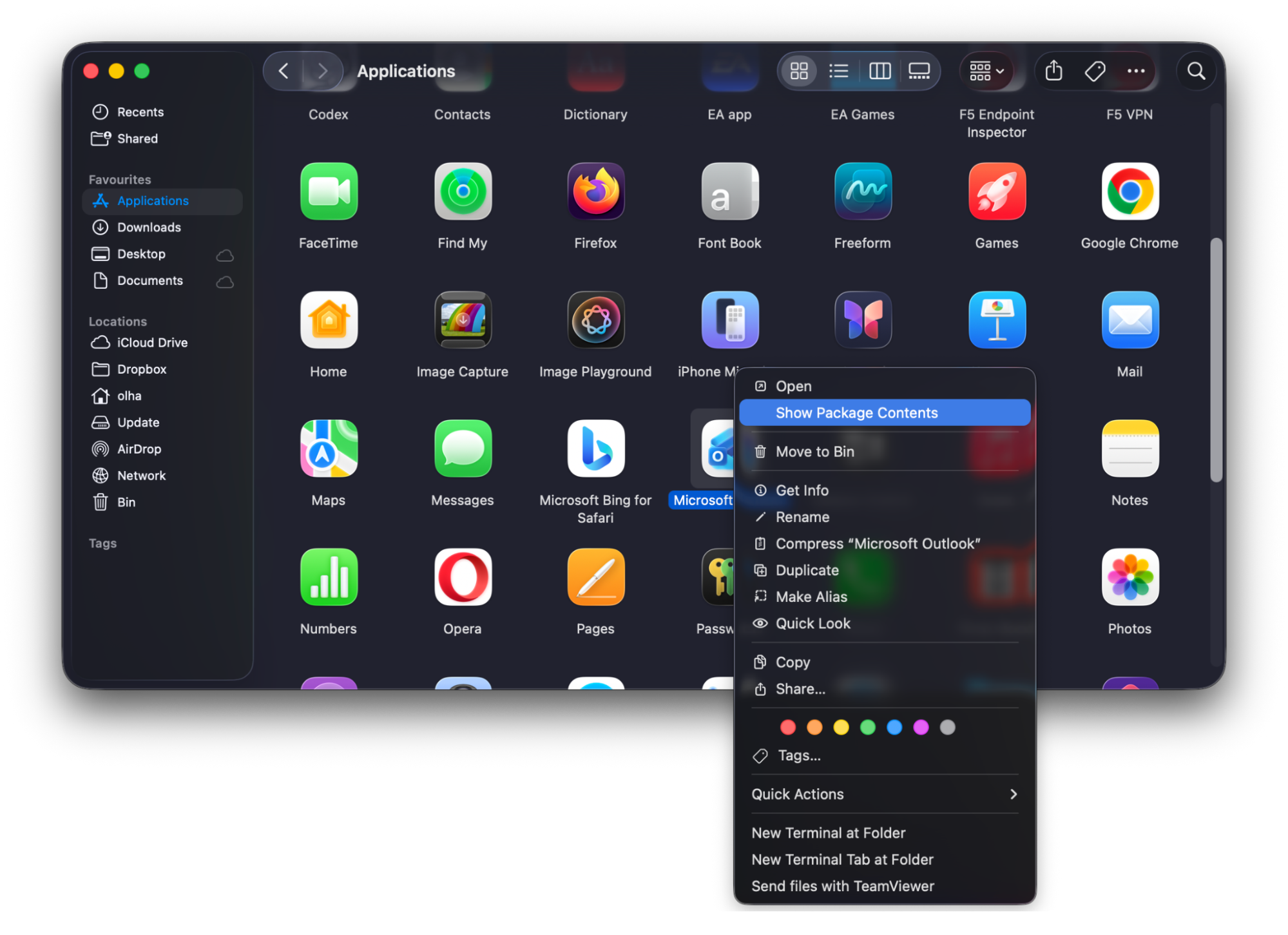Open Dropbox in the sidebar
The height and width of the screenshot is (935, 1288).
click(162, 369)
